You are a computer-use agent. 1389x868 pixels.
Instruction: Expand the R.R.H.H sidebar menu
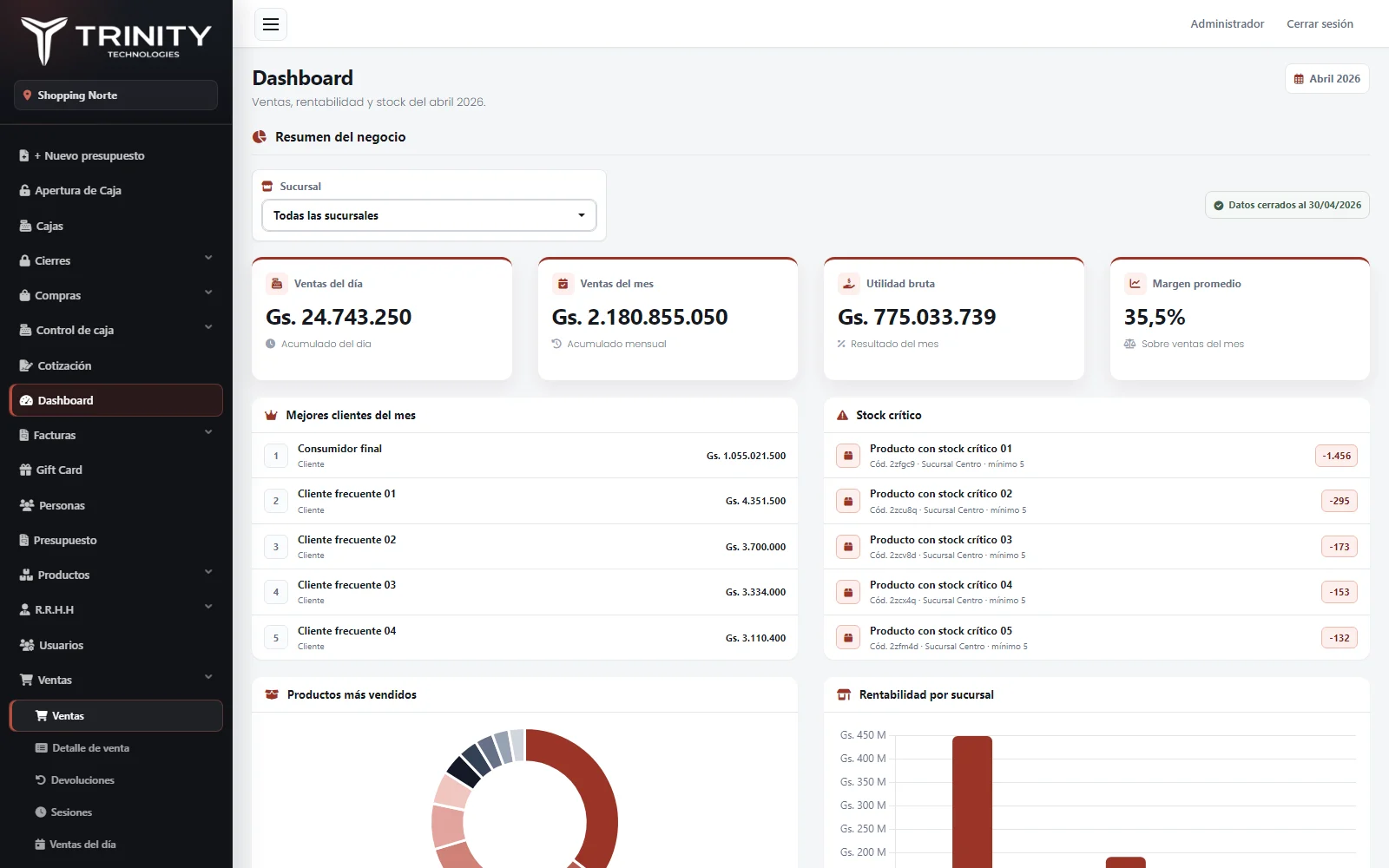coord(116,609)
